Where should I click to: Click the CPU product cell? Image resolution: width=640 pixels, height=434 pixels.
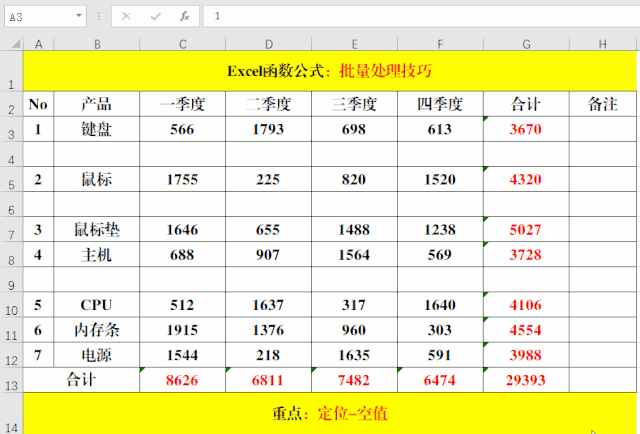[97, 305]
